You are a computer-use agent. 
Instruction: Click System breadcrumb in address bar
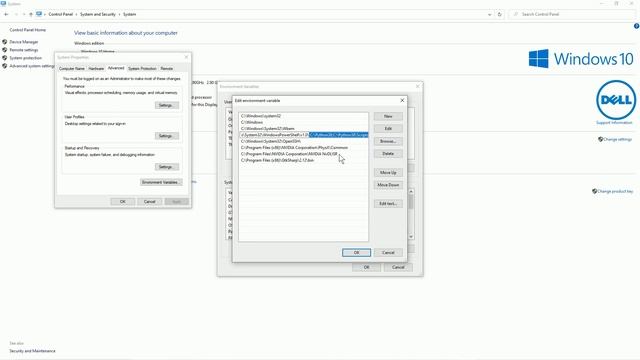click(129, 14)
